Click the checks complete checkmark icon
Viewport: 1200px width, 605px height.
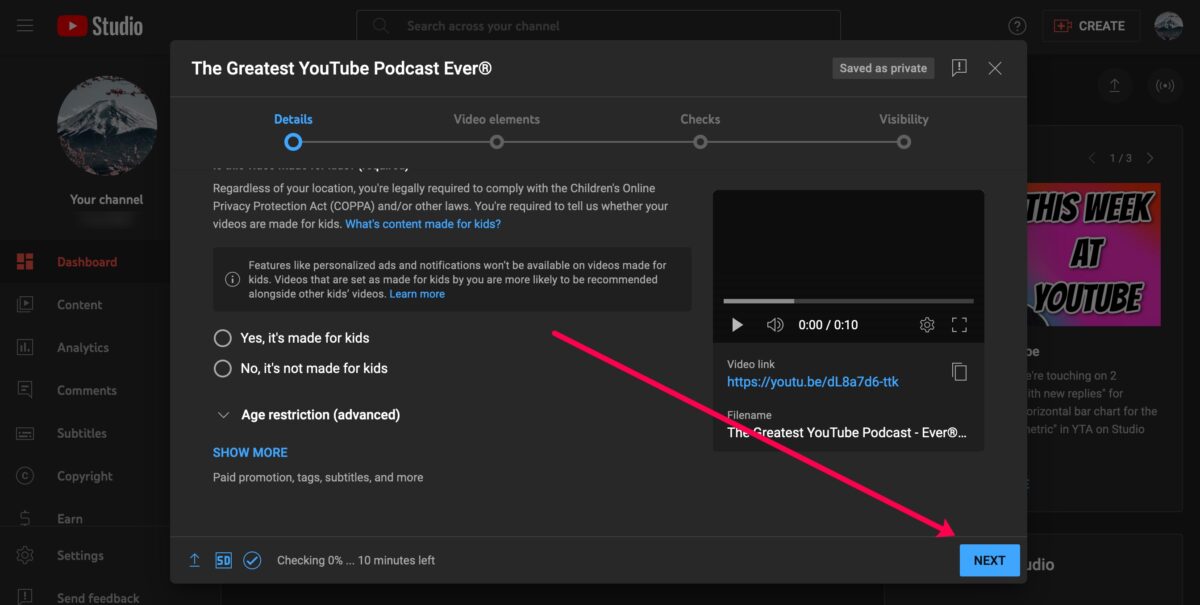[x=252, y=561]
